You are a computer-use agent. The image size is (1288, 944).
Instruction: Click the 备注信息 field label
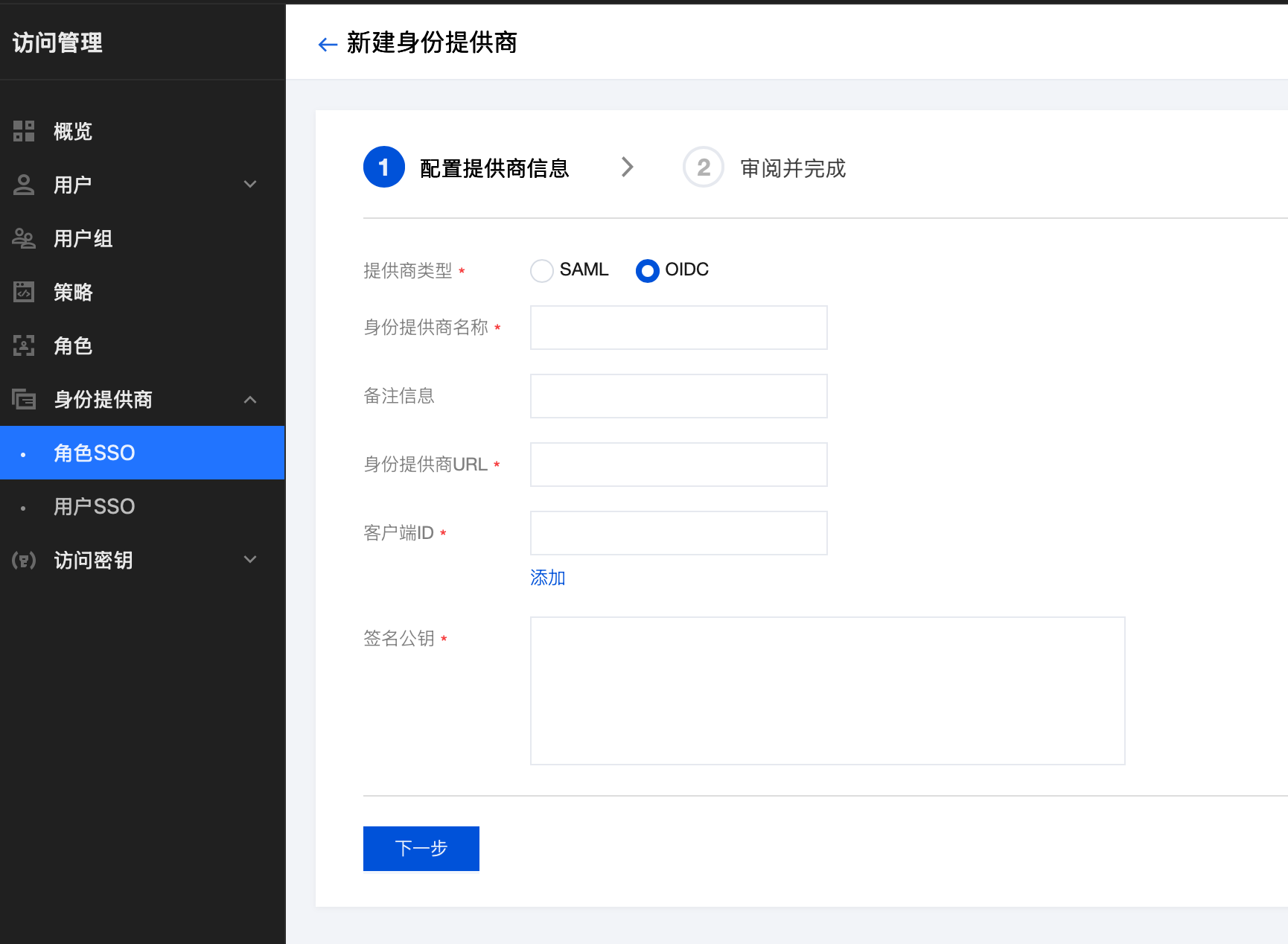(399, 396)
